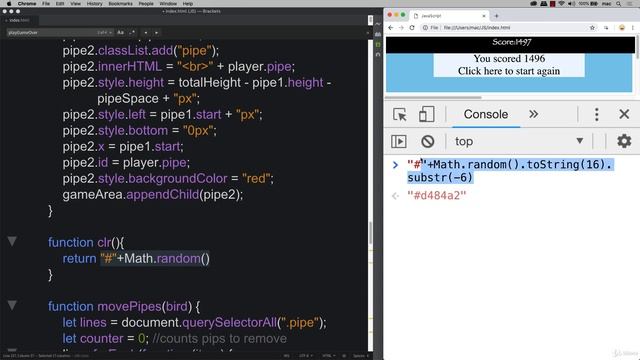640x360 pixels.
Task: Open the Bookmarks menu
Action: [120, 4]
